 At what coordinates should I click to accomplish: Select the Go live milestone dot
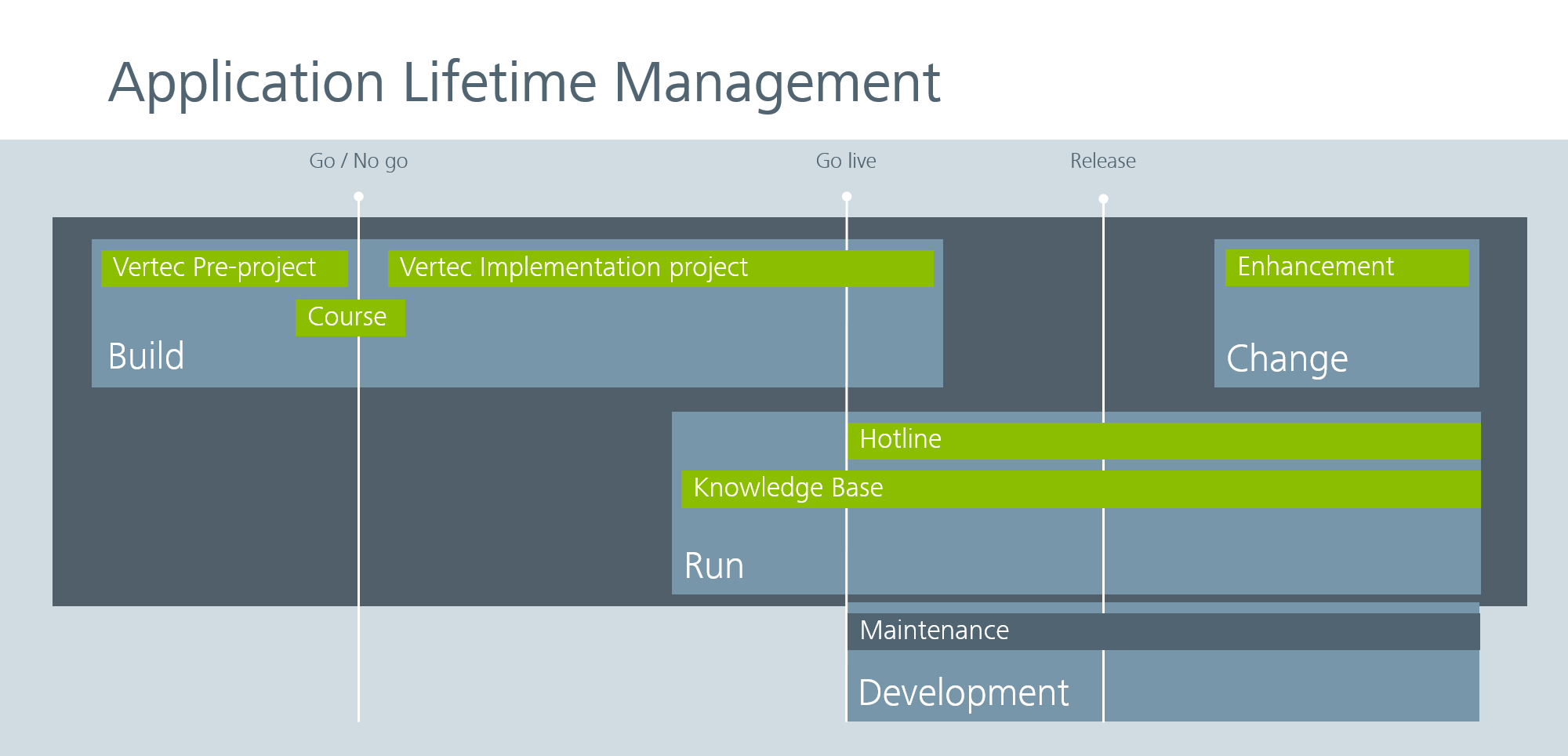click(x=847, y=197)
